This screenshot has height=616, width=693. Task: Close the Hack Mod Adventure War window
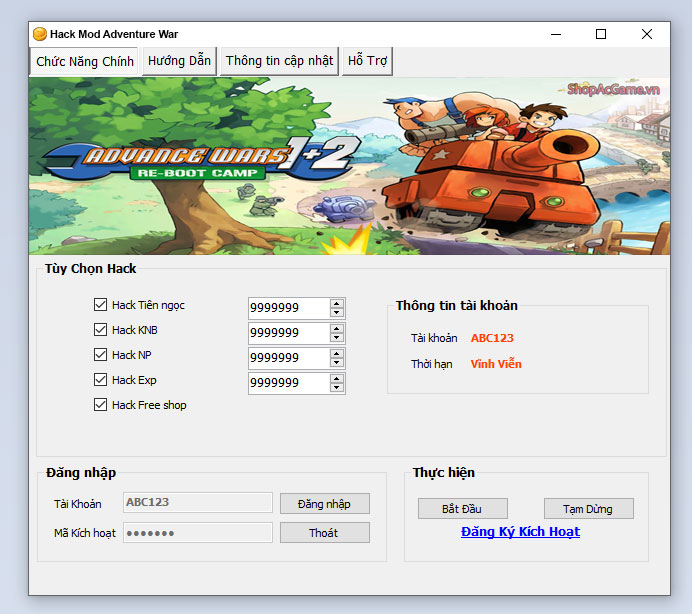(x=647, y=34)
